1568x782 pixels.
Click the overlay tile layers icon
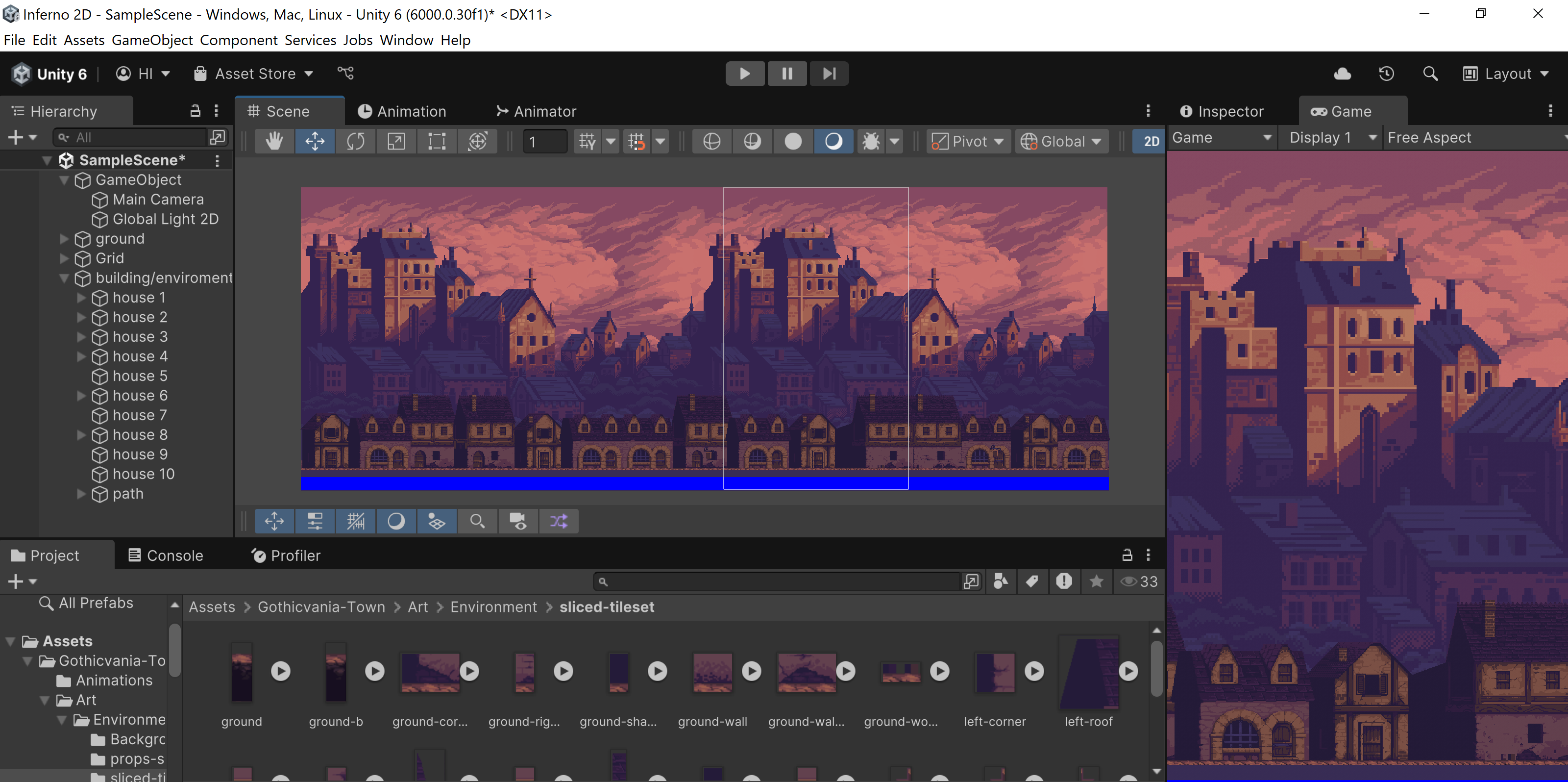(437, 521)
